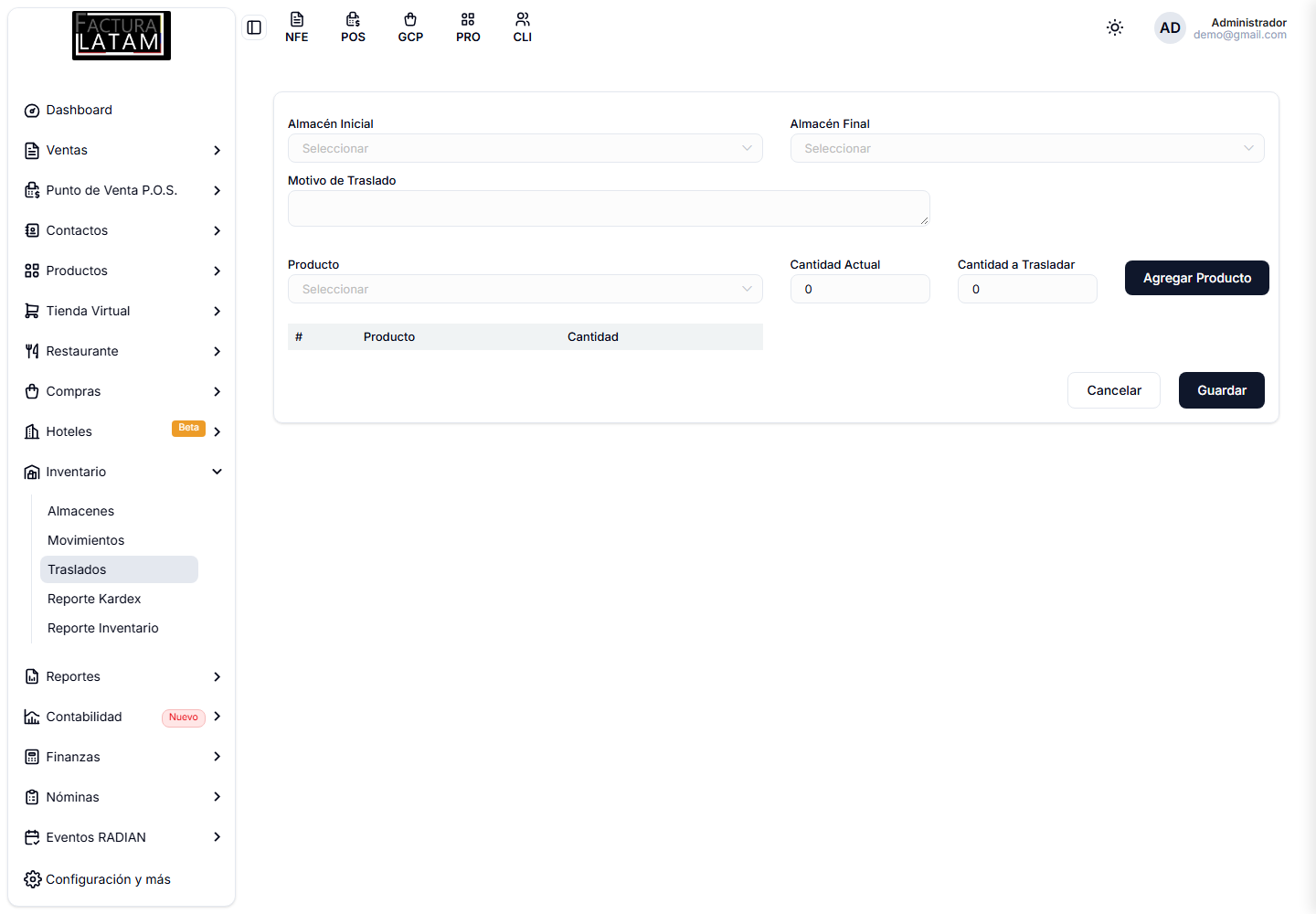Click the Agregar Producto button

pos(1197,278)
